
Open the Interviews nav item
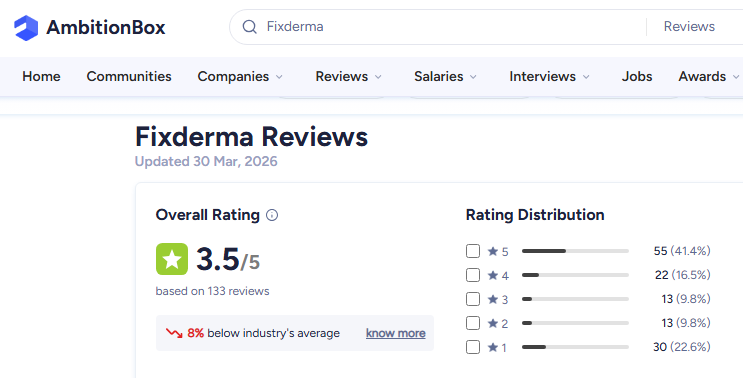[x=543, y=76]
